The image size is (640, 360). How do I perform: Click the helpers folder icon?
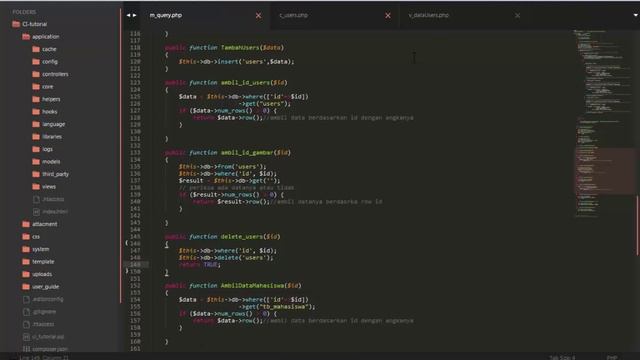click(36, 99)
